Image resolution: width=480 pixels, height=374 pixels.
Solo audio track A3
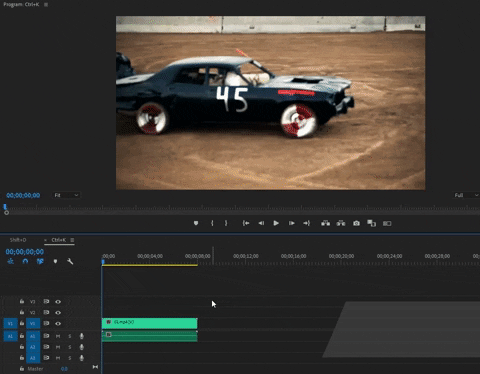[x=70, y=358]
